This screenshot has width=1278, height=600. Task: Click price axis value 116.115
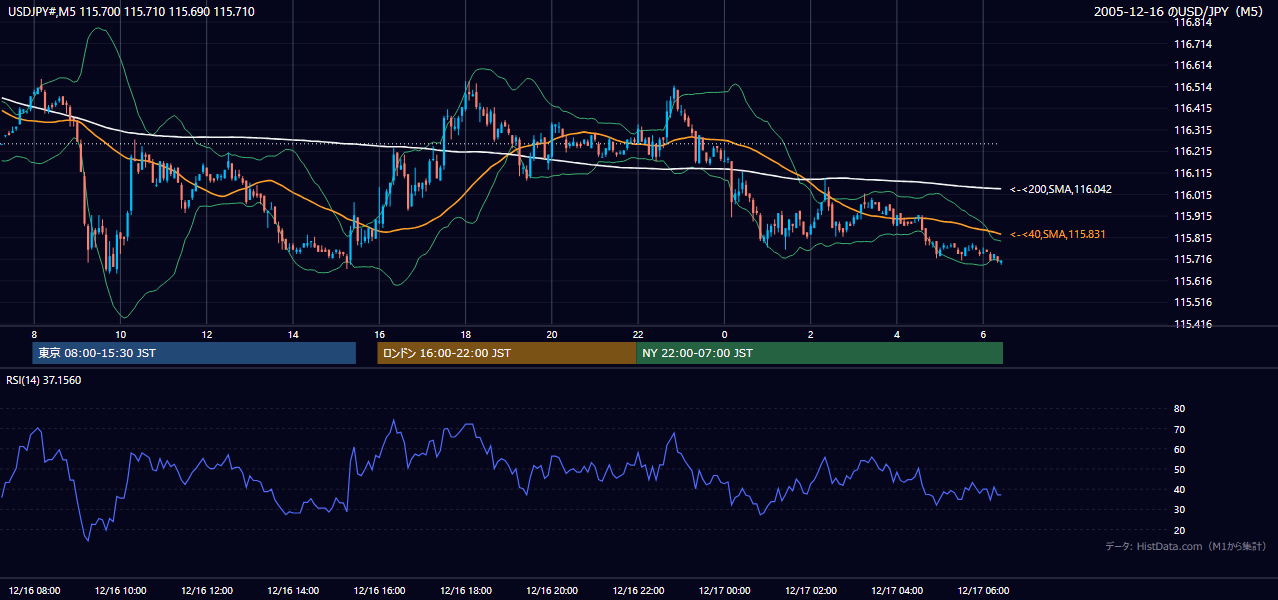(1193, 173)
